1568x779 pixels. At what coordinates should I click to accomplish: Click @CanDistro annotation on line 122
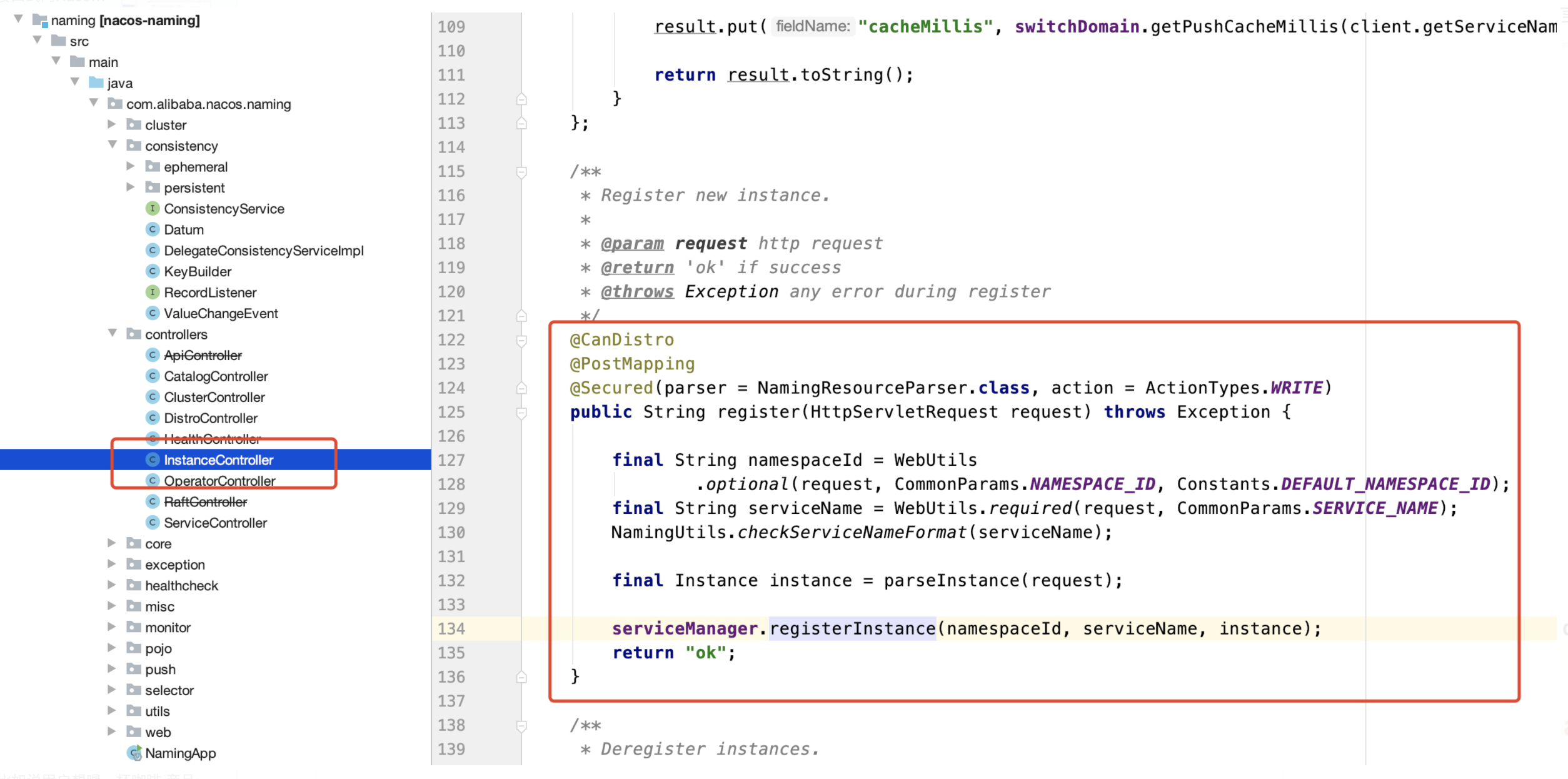click(x=621, y=339)
